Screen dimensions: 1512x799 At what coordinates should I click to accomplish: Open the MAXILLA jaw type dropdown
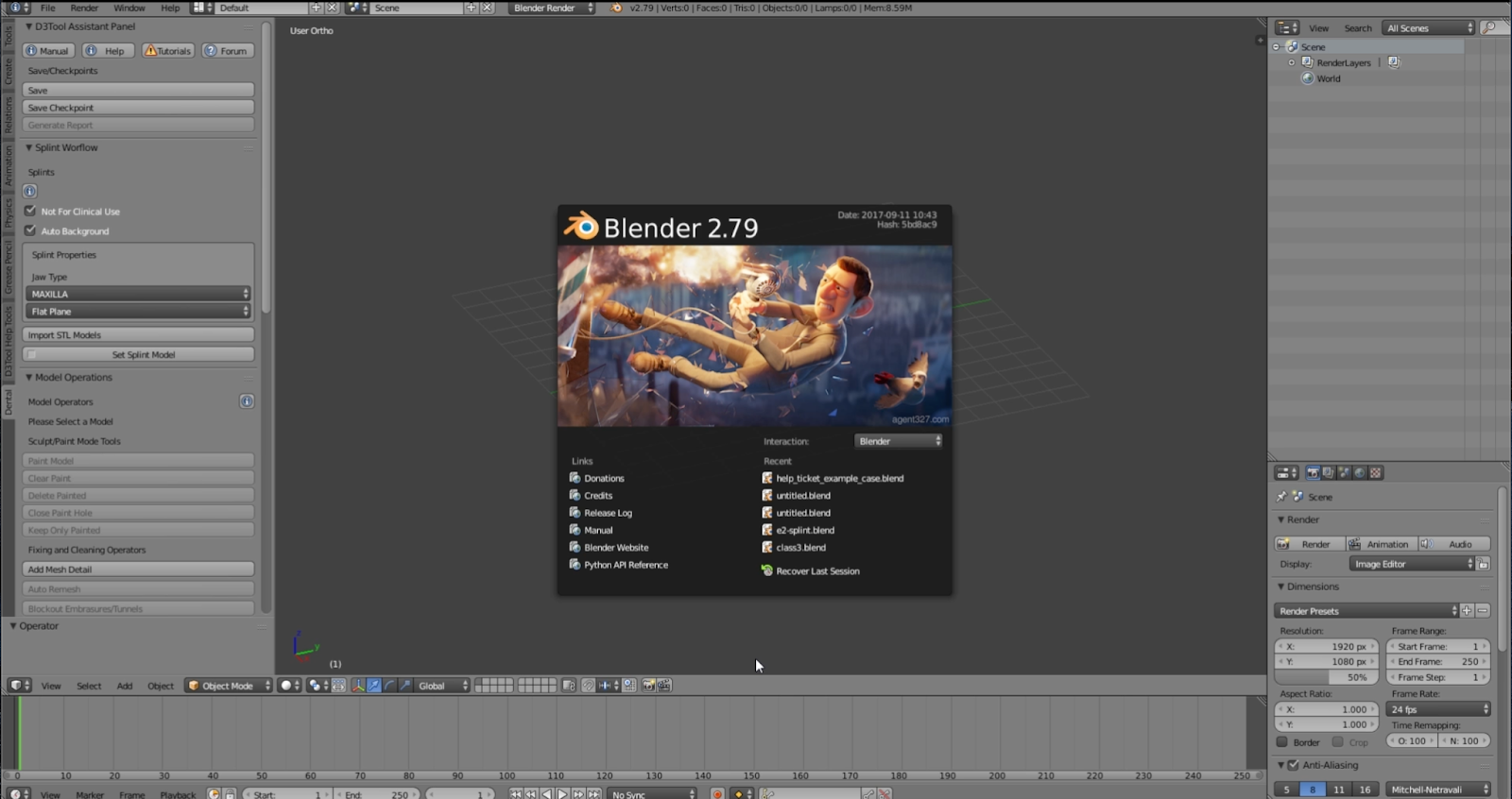pos(138,294)
